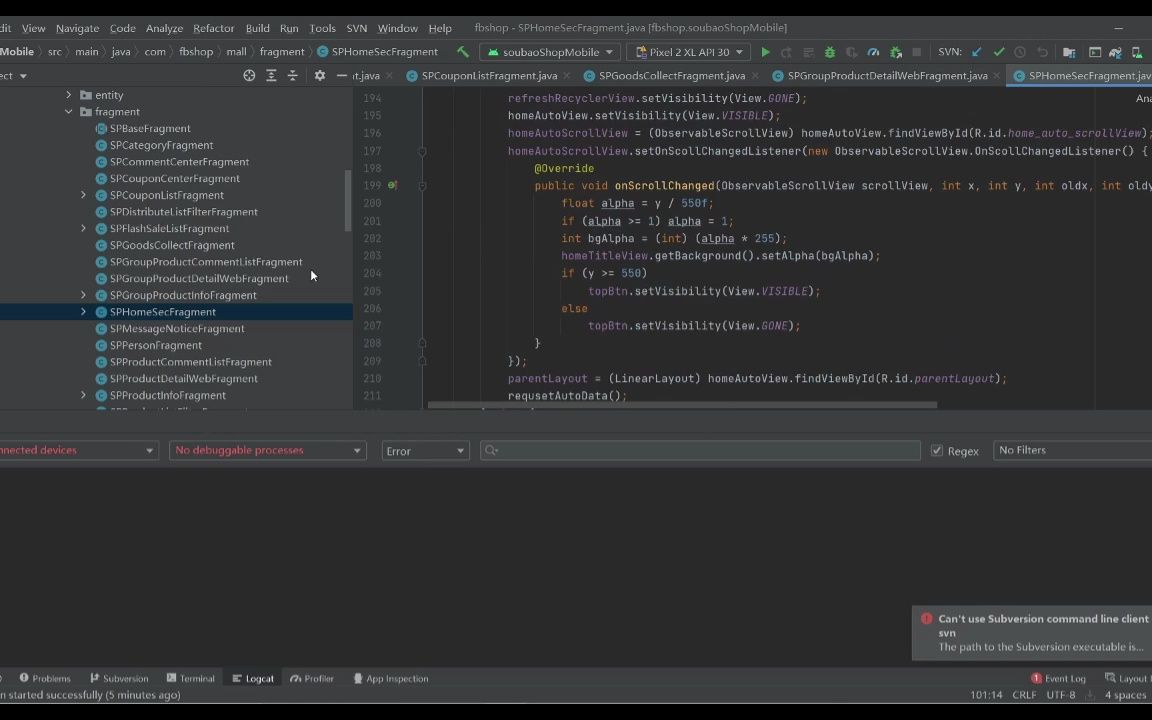
Task: Click Select Opened File target icon
Action: coord(249,76)
